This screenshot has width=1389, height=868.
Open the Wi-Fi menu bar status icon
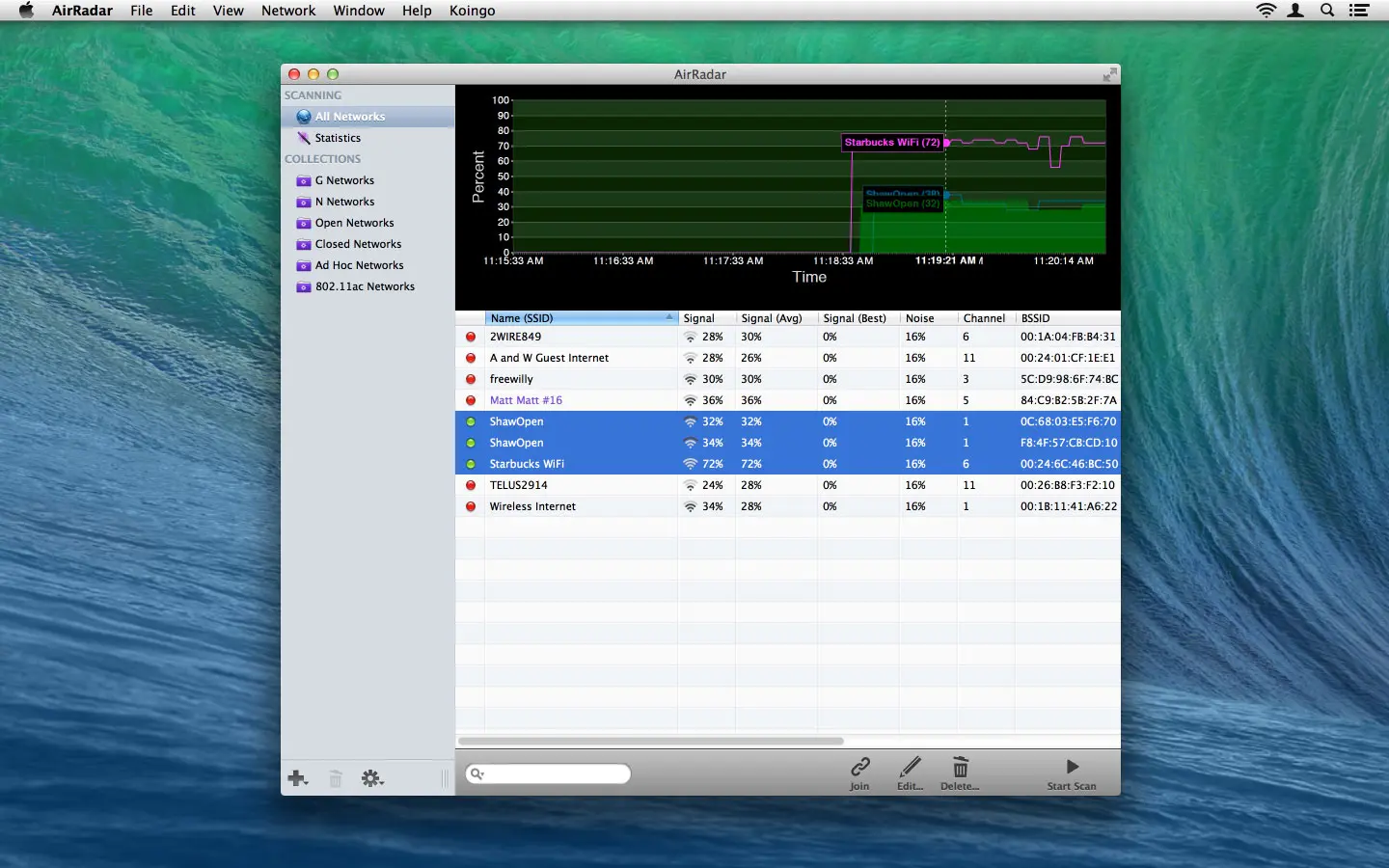click(x=1265, y=11)
